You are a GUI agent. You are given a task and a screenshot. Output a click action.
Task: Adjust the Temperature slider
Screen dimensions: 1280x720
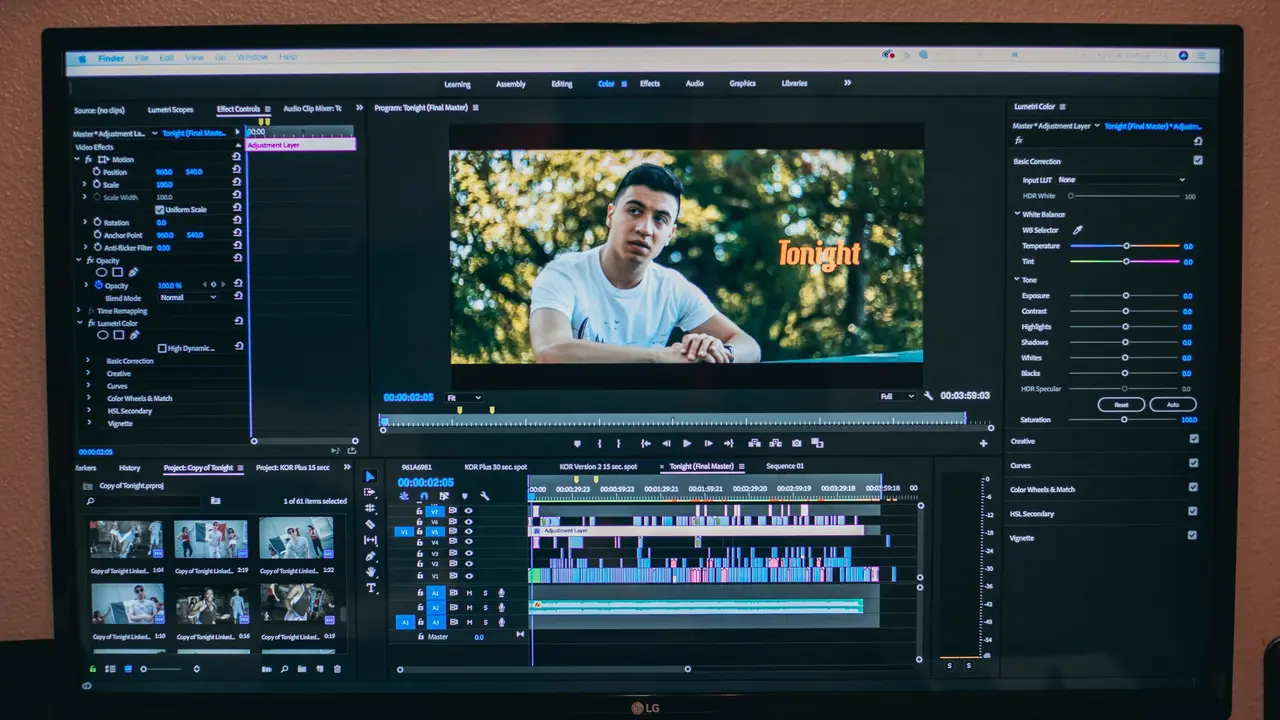(1126, 245)
